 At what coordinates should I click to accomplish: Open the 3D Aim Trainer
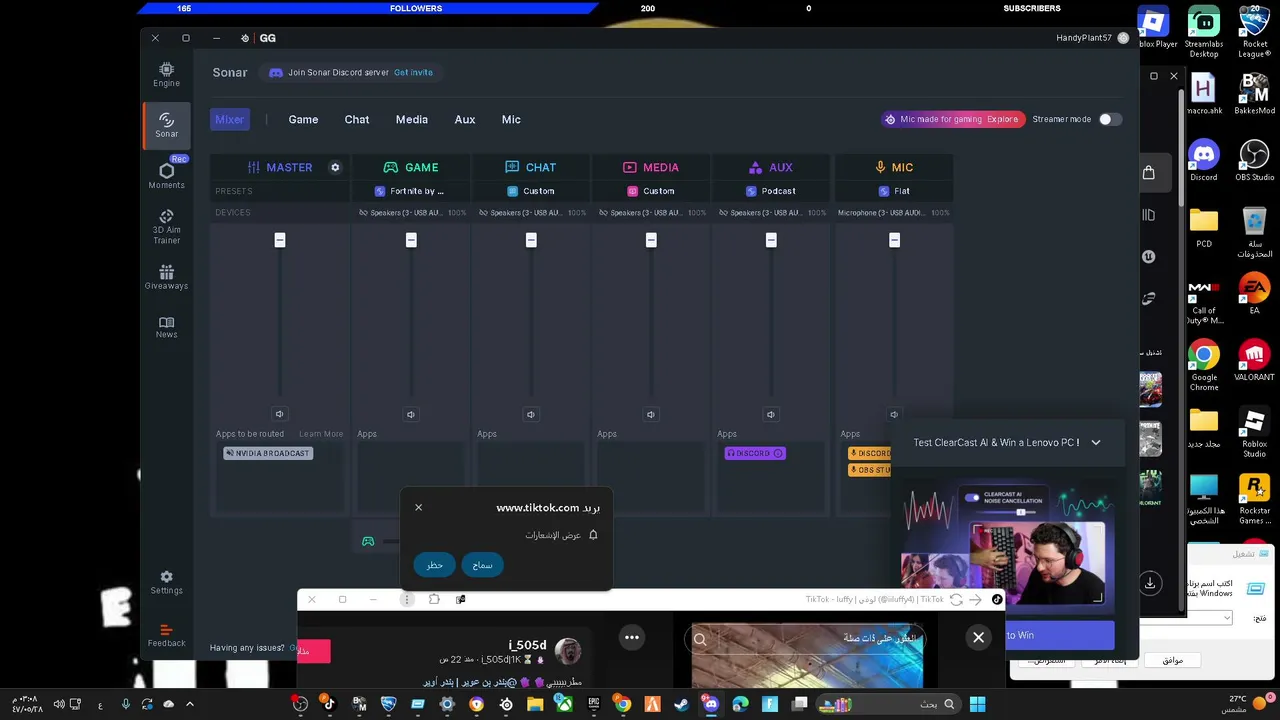[166, 227]
